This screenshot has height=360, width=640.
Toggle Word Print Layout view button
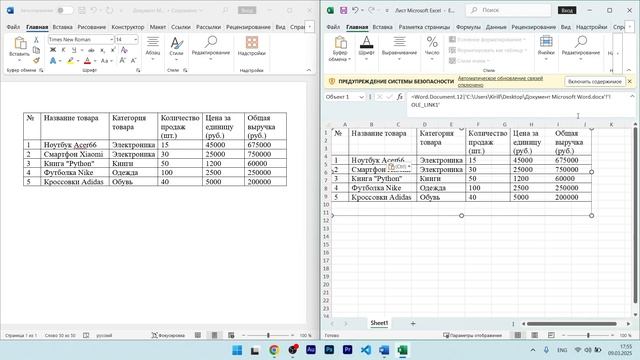click(214, 335)
